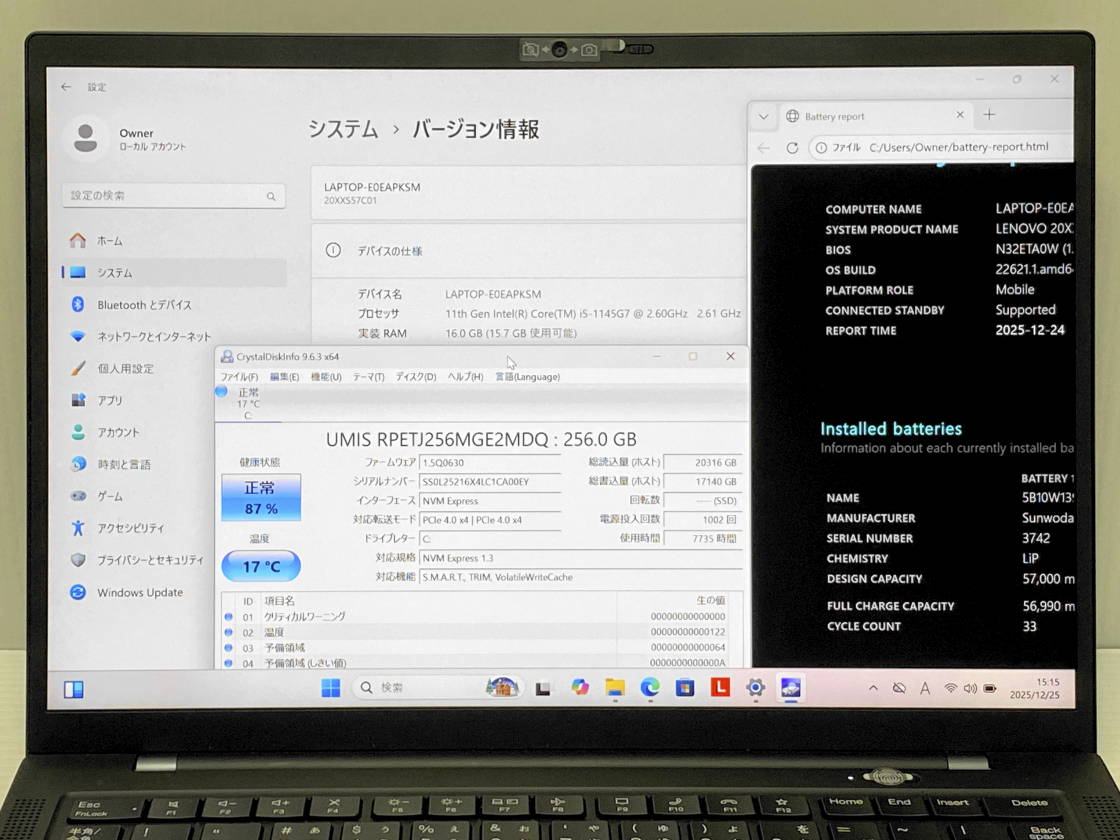Click the 正常 87% health status button
The height and width of the screenshot is (840, 1120).
point(261,498)
